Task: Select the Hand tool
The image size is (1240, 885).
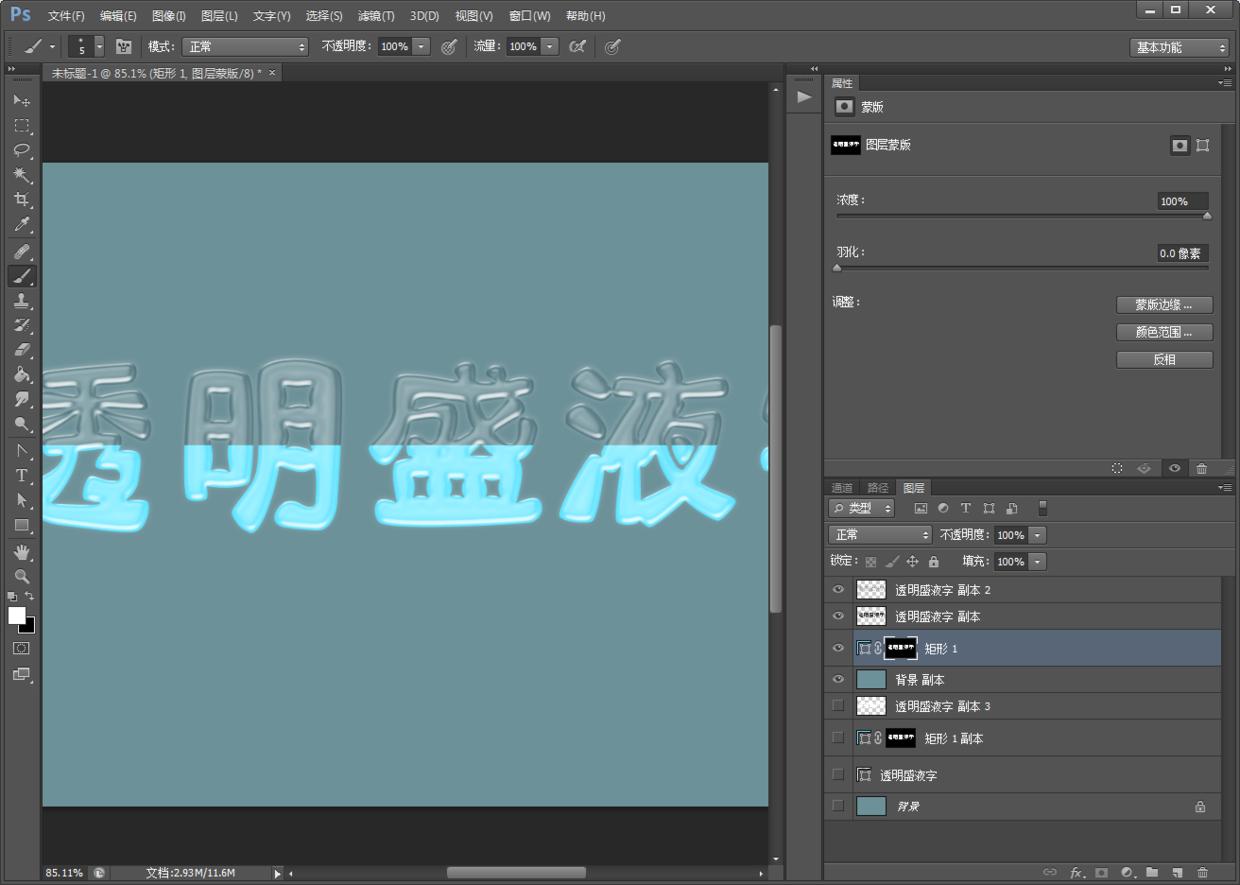Action: coord(21,552)
